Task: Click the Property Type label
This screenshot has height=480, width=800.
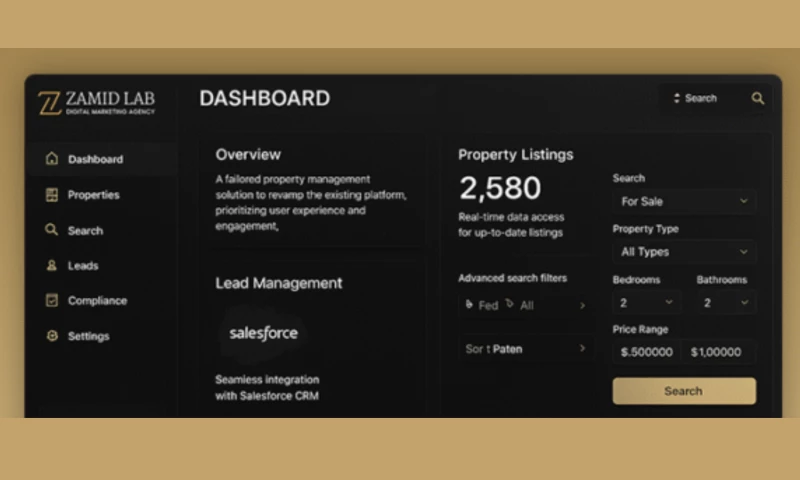Action: [x=645, y=229]
